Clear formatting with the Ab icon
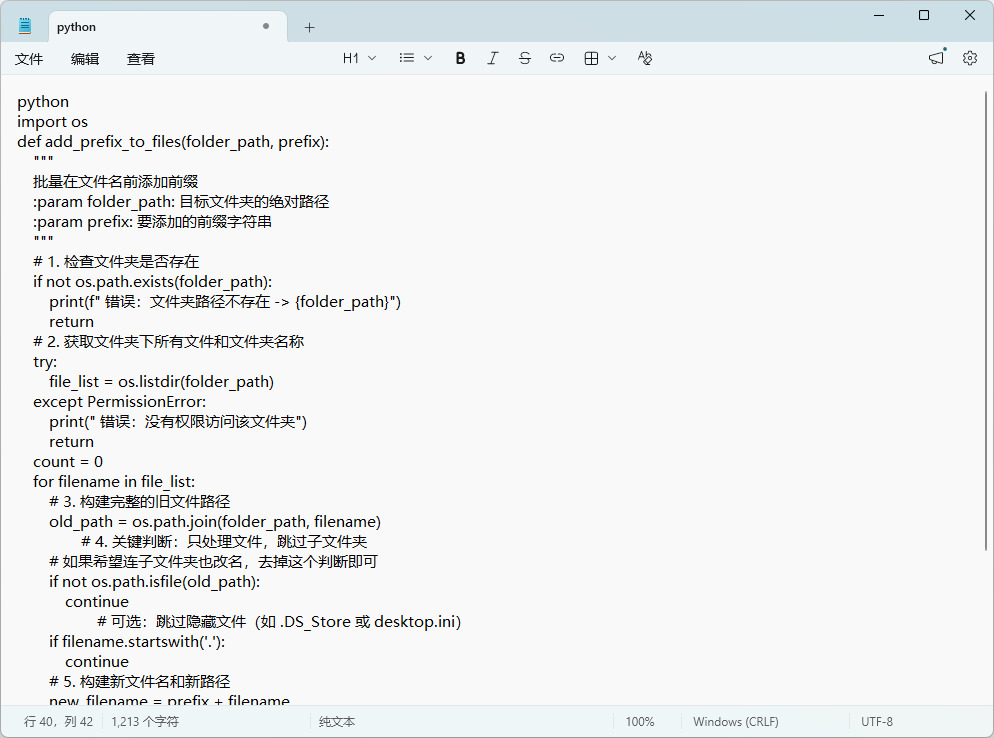 (645, 58)
